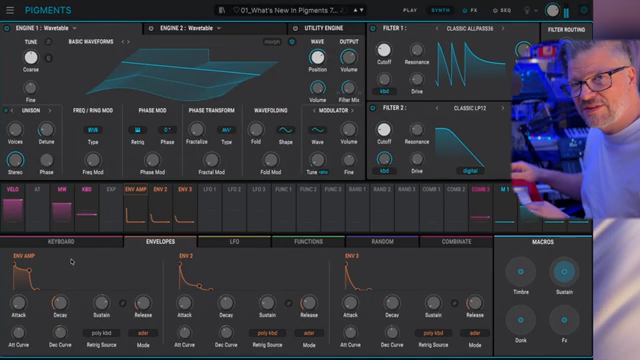Click the tune quantize icon next to TUNE
The height and width of the screenshot is (360, 640).
point(48,42)
